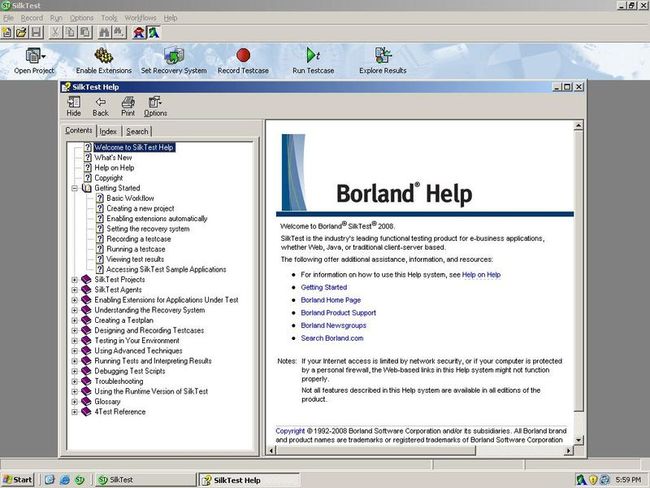Open the Borland Home Page link
The image size is (650, 488).
point(331,300)
